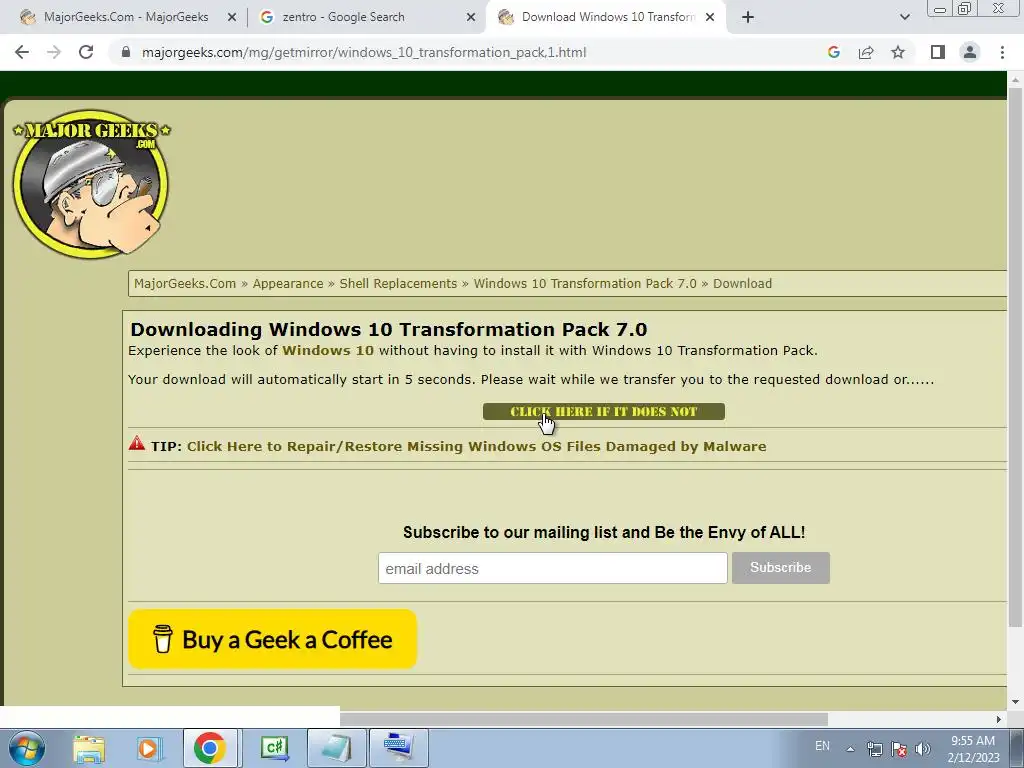
Task: Open the Action Center flag icon
Action: pyautogui.click(x=899, y=749)
